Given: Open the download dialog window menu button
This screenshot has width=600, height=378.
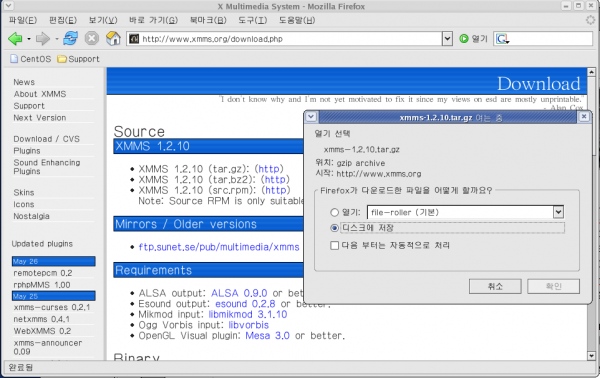Looking at the screenshot, I should click(x=311, y=117).
